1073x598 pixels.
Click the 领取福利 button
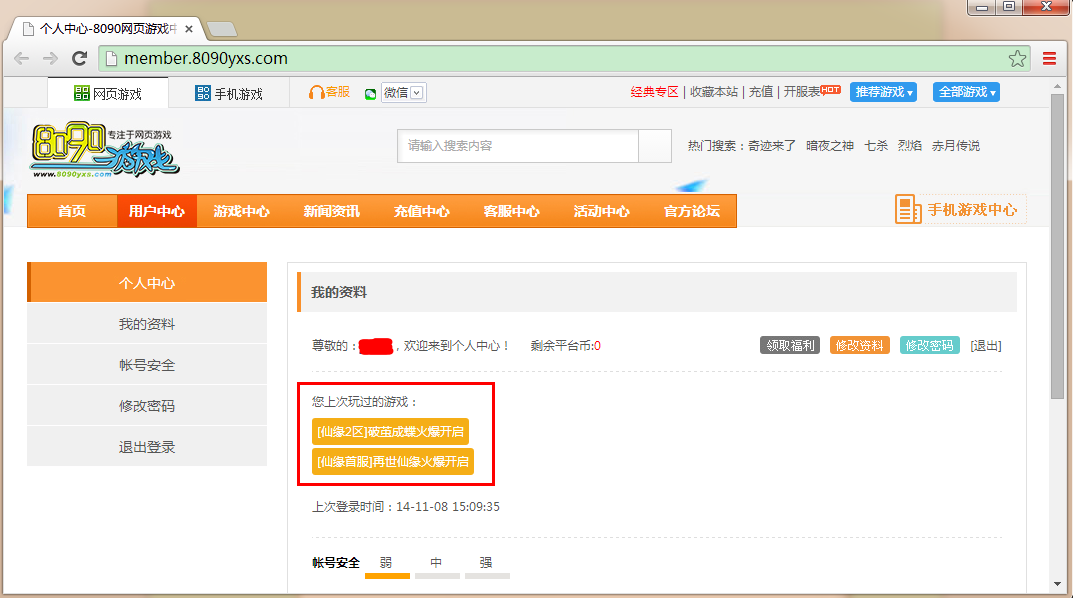789,345
